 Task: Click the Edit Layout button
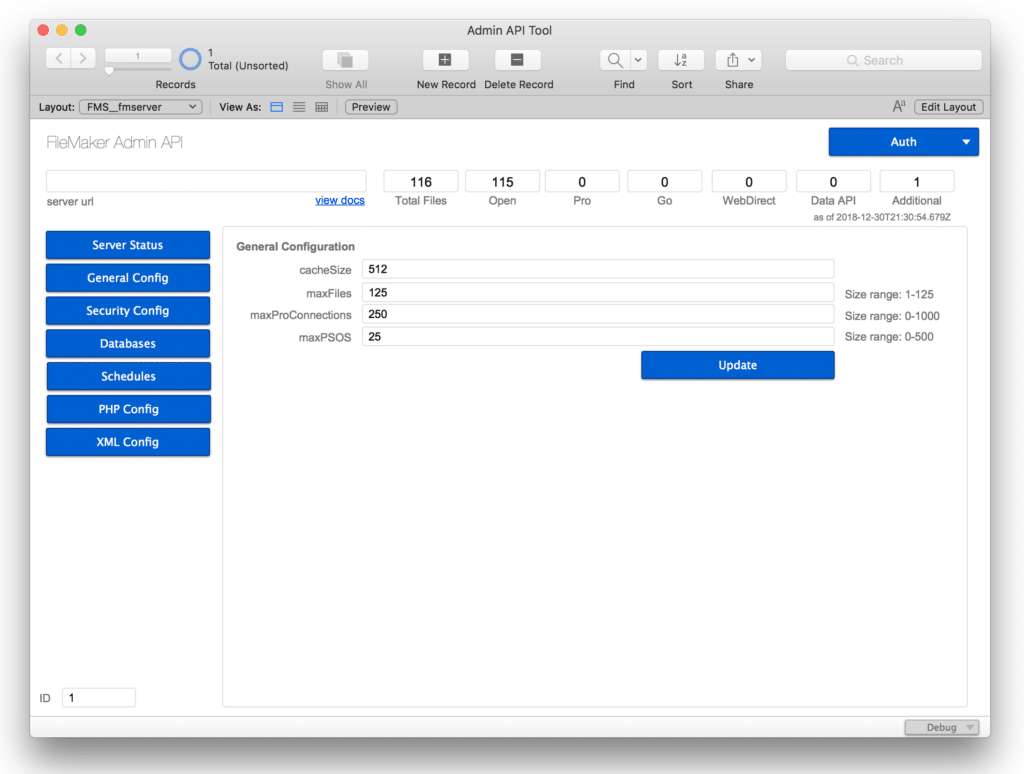click(x=948, y=107)
